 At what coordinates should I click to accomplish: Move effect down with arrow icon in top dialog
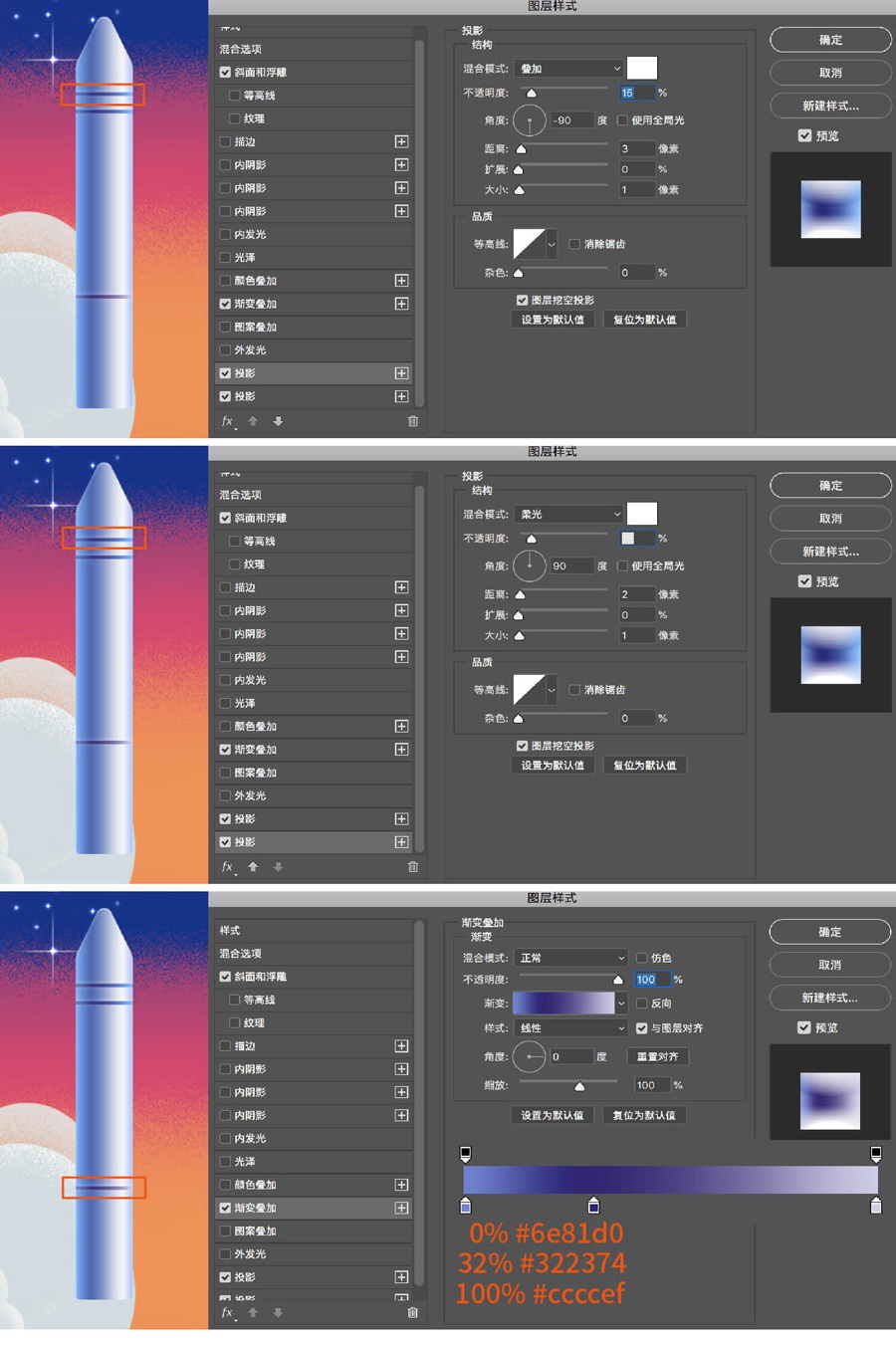(x=278, y=421)
